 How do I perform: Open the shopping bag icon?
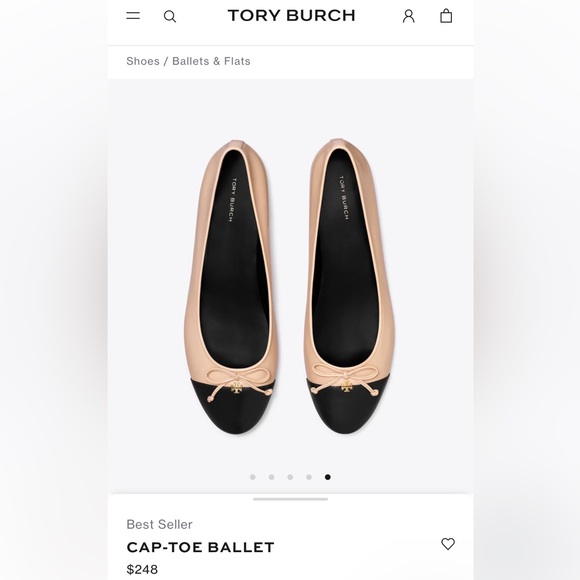tap(446, 16)
